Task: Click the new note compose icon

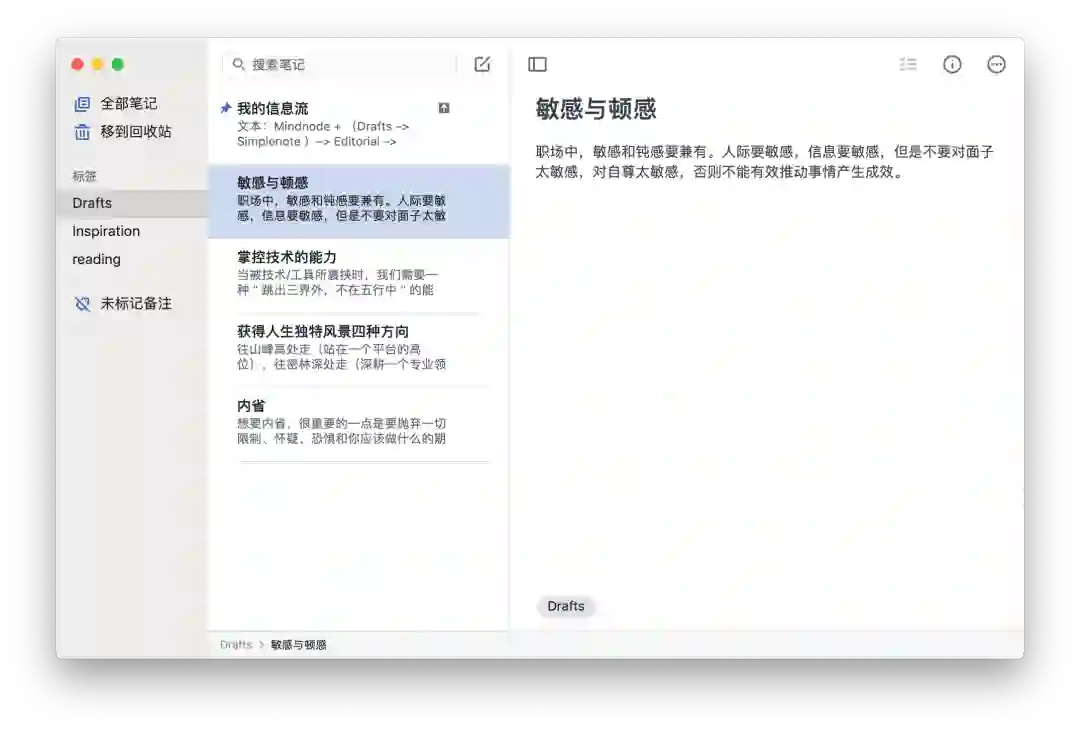Action: (482, 64)
